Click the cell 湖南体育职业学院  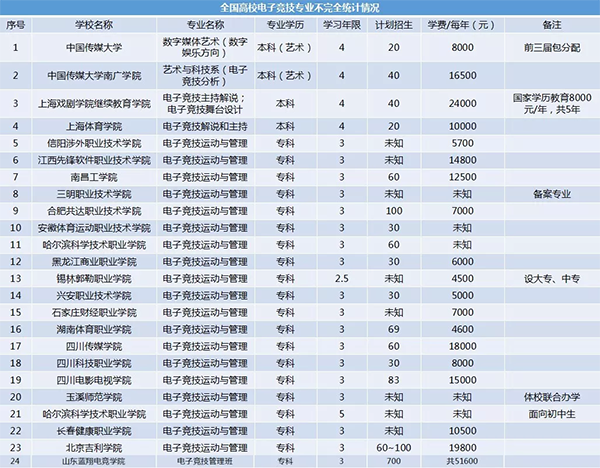pos(94,329)
